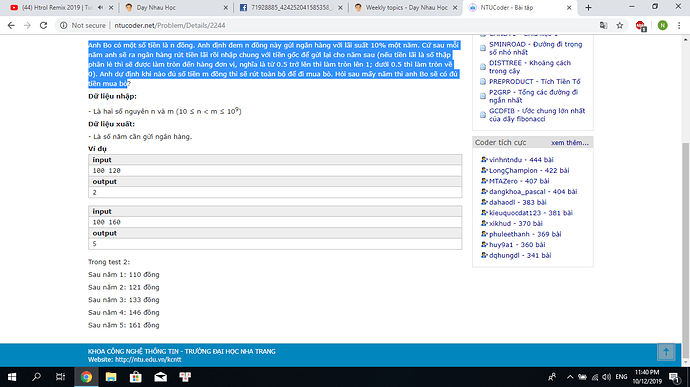Click the second example input 100 160
This screenshot has height=387, width=690.
click(275, 222)
